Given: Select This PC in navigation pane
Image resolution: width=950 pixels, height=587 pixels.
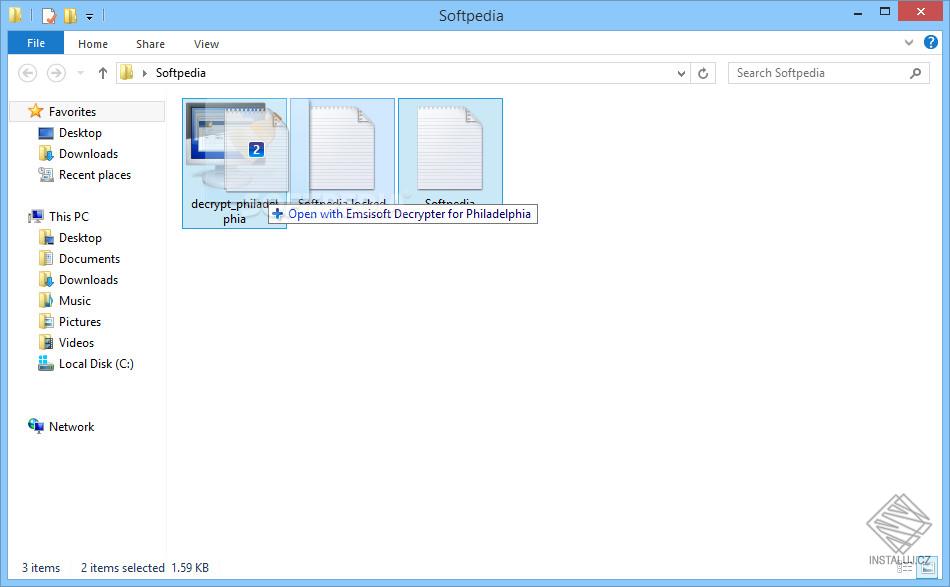Looking at the screenshot, I should (x=68, y=216).
